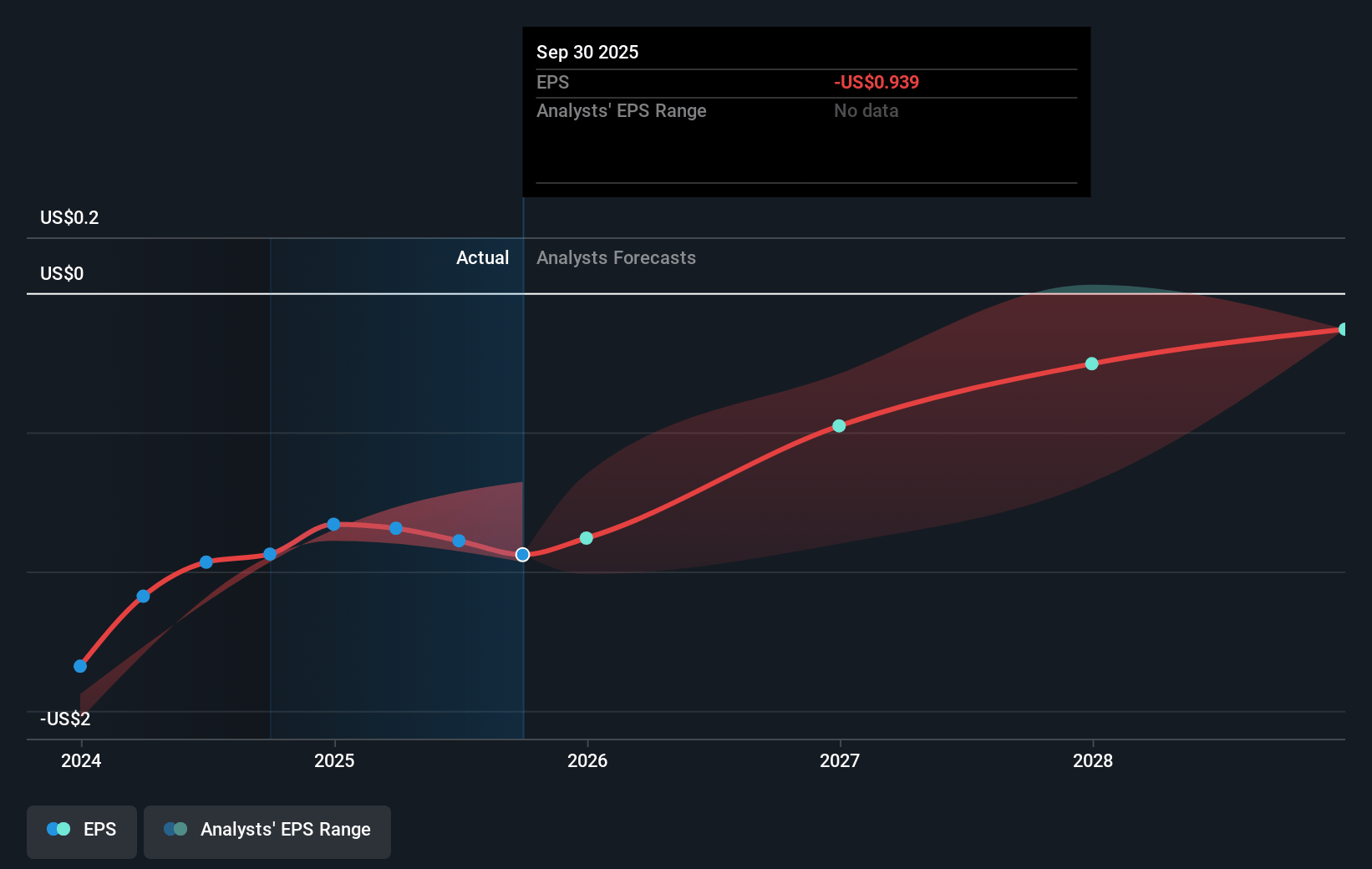
Task: Click the final forecast point at right edge
Action: click(1343, 329)
